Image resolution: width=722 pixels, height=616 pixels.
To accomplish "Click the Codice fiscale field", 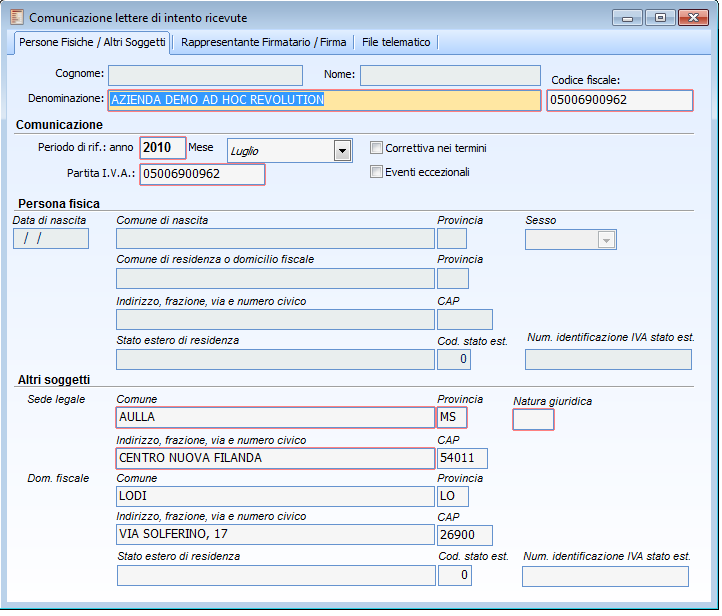I will pos(620,100).
